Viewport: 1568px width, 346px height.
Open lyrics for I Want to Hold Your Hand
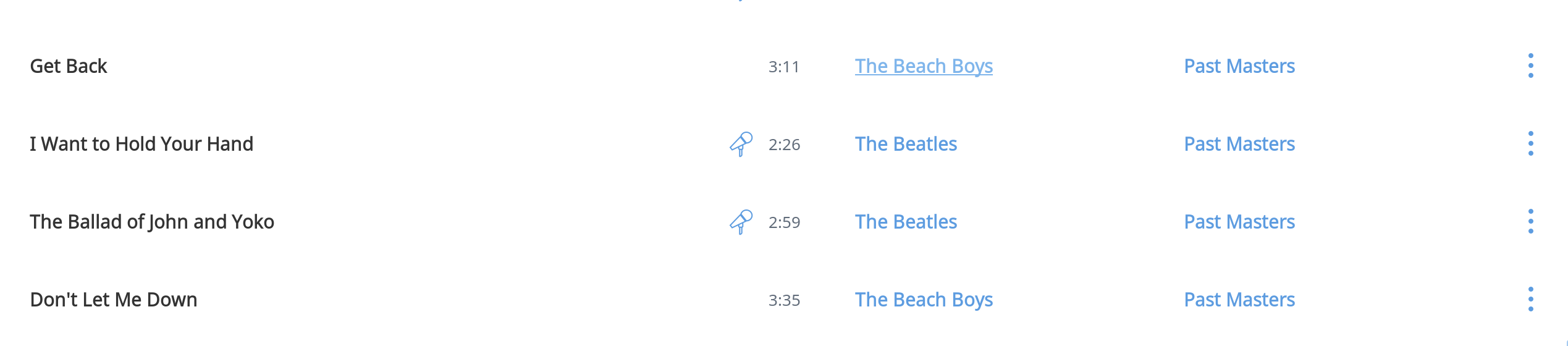[741, 144]
